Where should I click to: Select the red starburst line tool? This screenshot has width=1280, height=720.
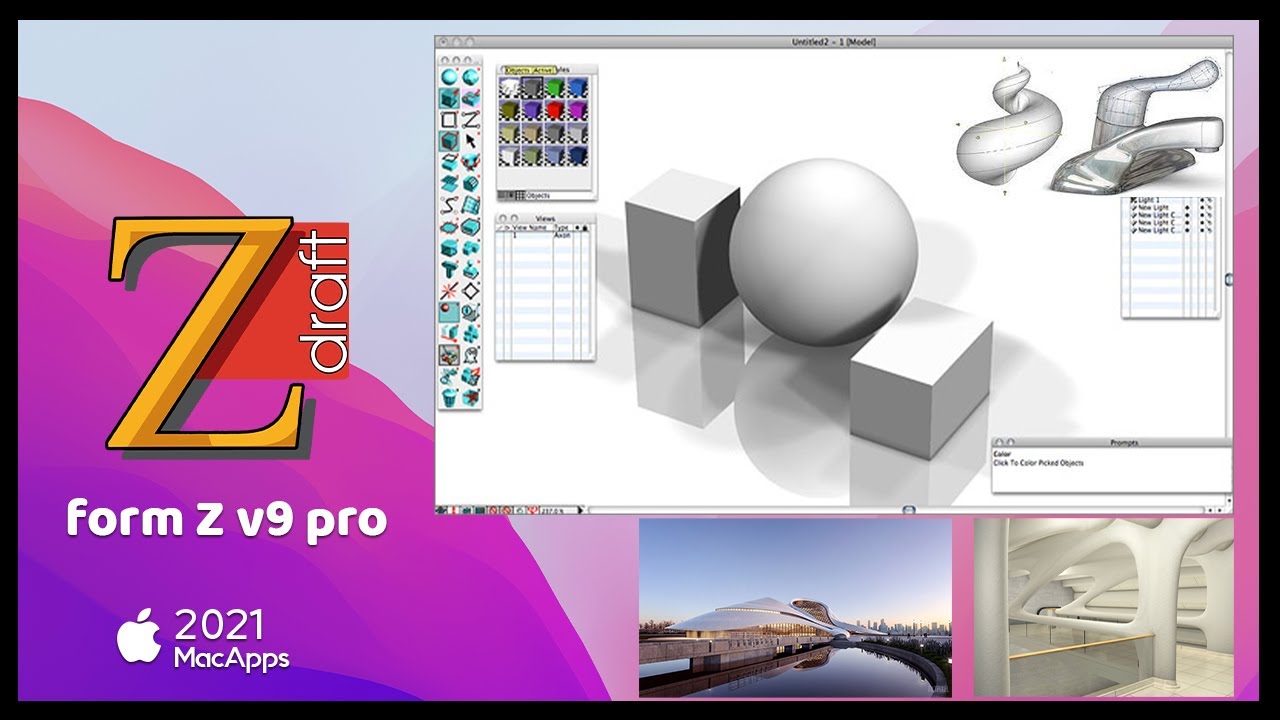[x=449, y=289]
